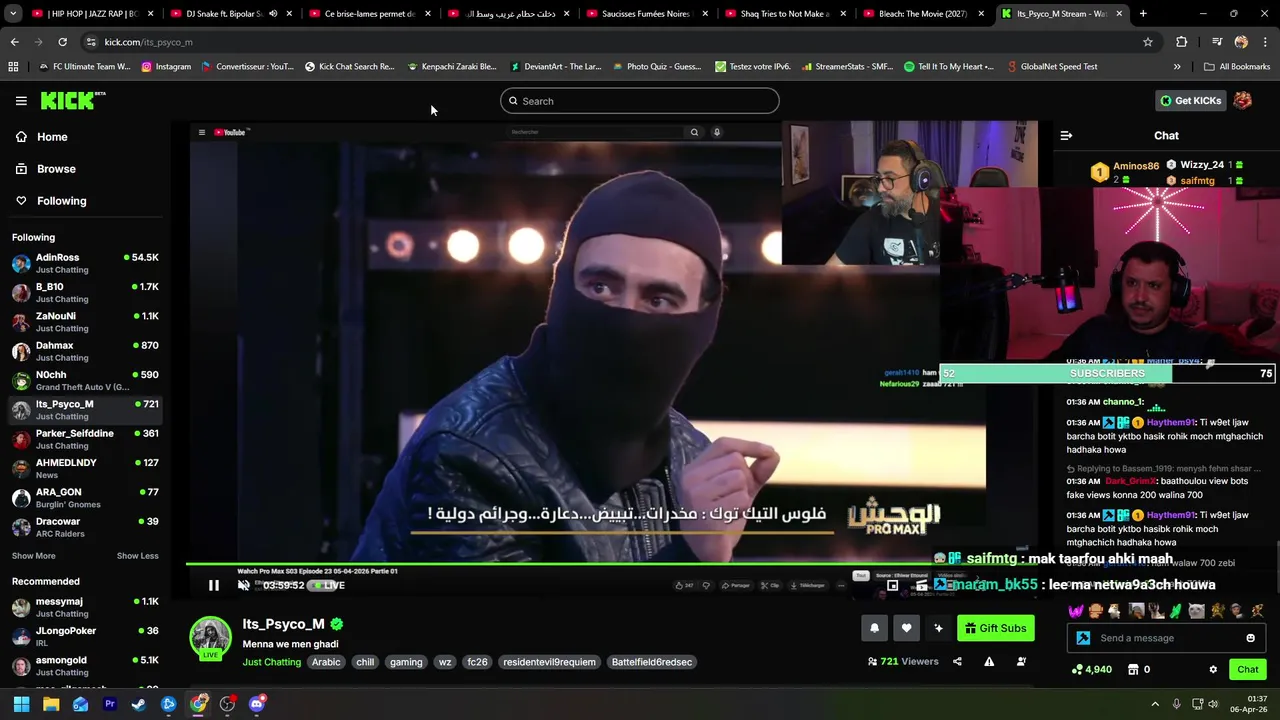Image resolution: width=1280 pixels, height=720 pixels.
Task: Open the chat shop icon
Action: click(1133, 670)
